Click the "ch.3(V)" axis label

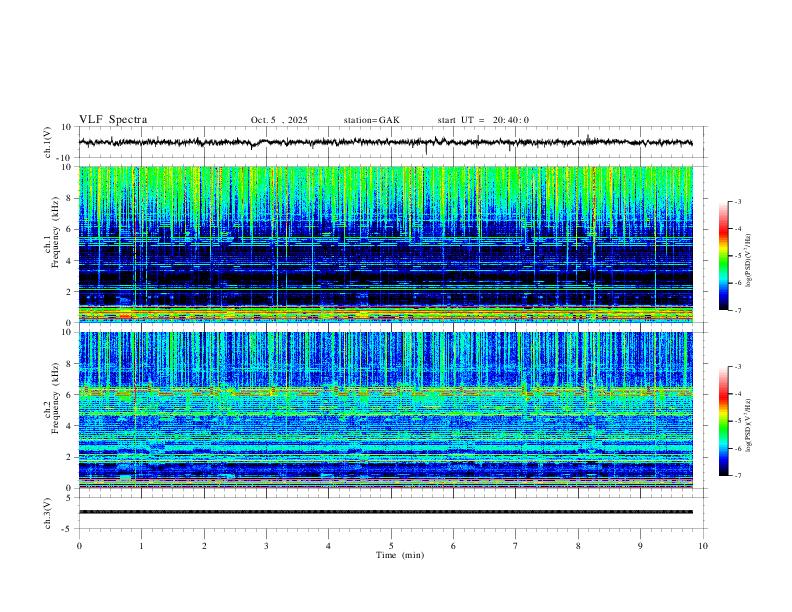[48, 514]
